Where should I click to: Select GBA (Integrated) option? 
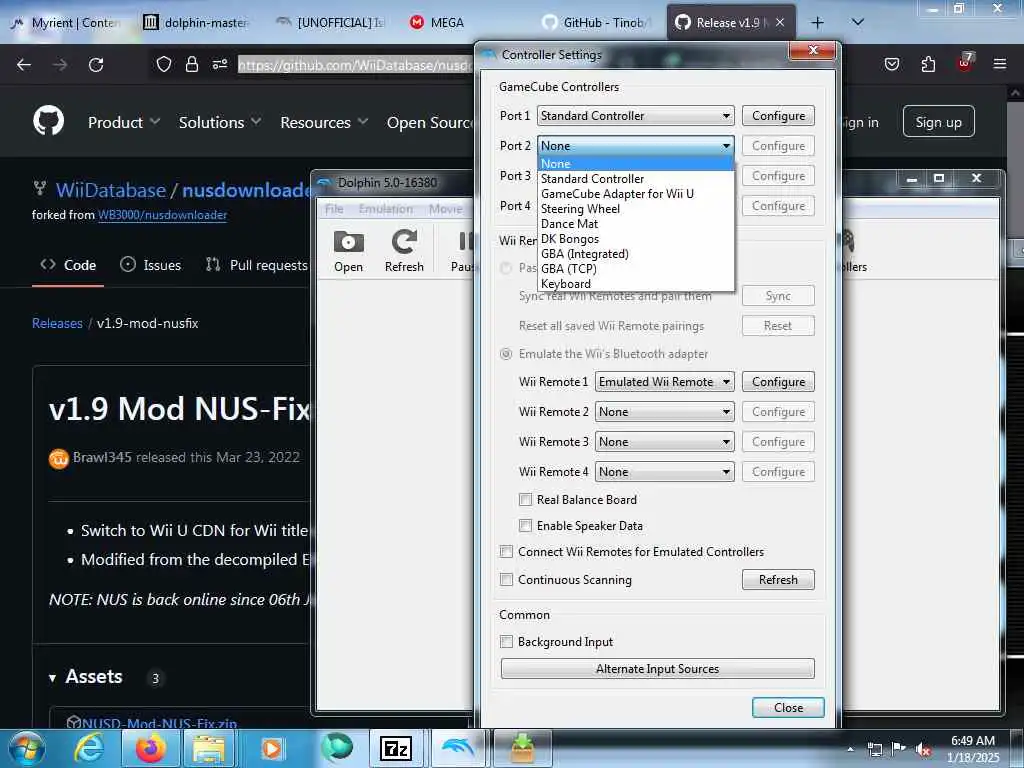[x=635, y=254]
